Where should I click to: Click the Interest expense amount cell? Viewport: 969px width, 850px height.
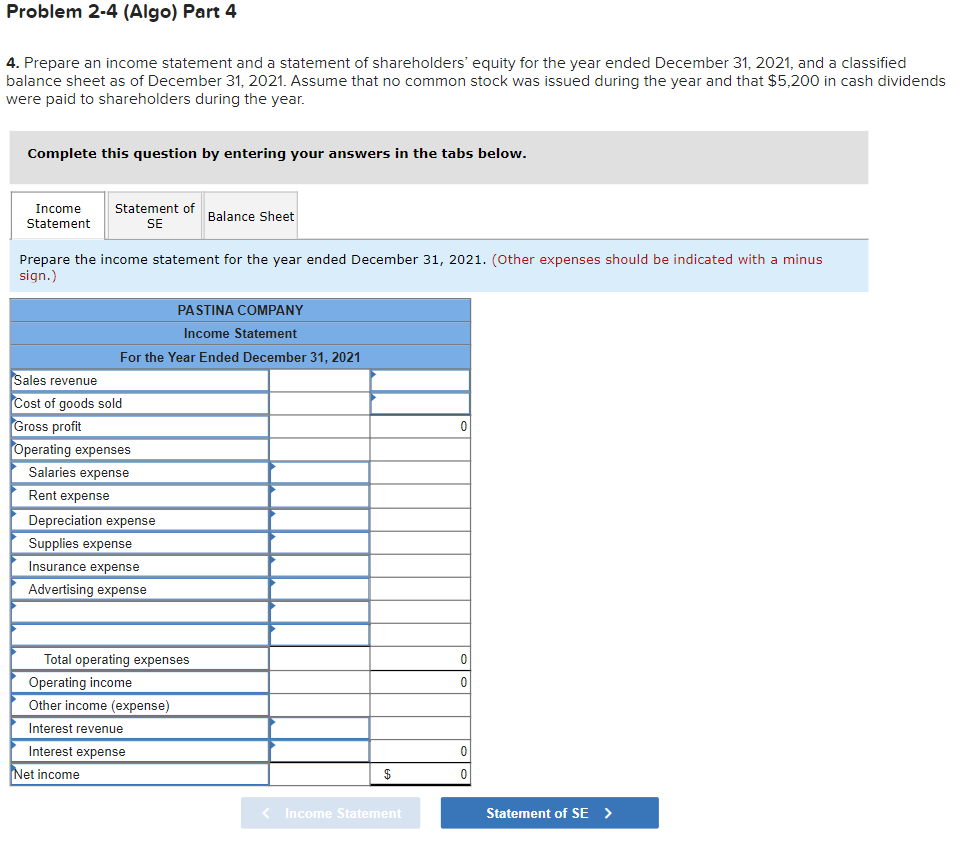318,750
